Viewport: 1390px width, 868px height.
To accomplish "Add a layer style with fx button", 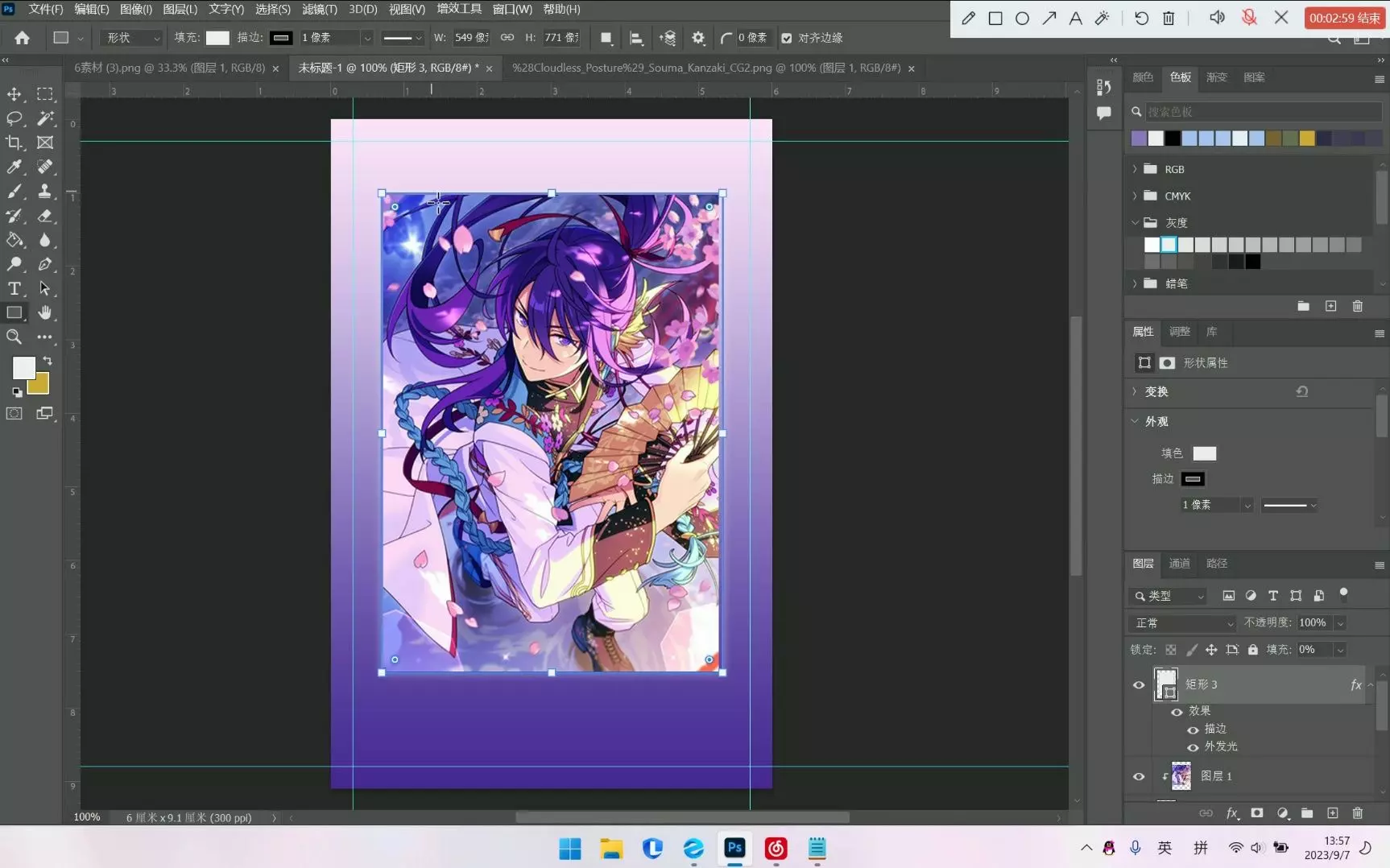I will click(1232, 813).
